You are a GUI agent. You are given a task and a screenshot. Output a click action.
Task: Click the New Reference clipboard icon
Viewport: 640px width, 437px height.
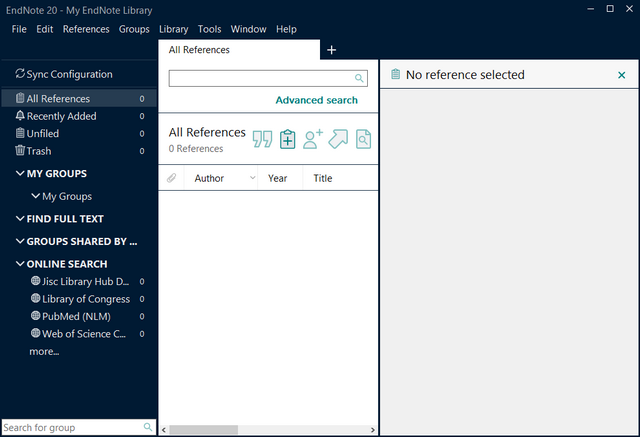point(288,140)
